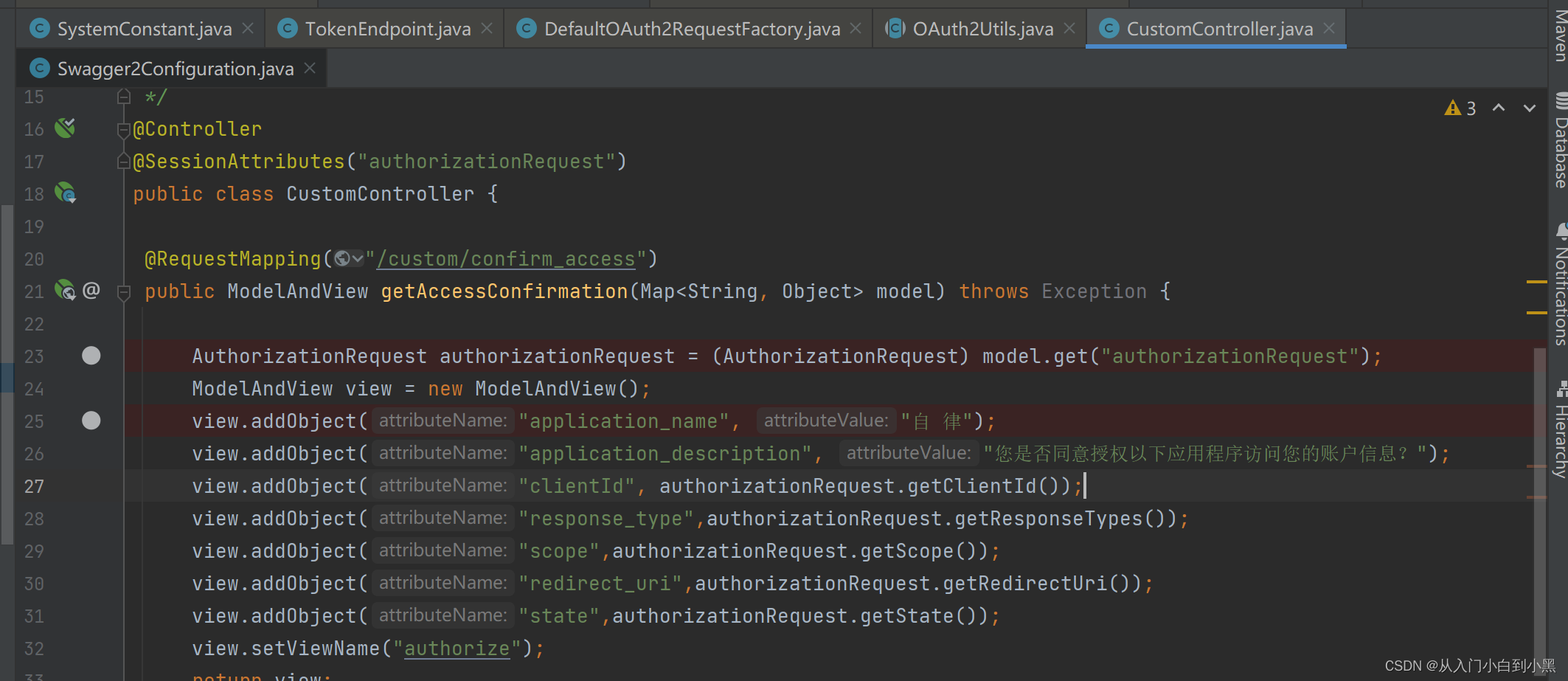This screenshot has height=681, width=1568.
Task: Close the TokenEndpoint.java tab
Action: (487, 28)
